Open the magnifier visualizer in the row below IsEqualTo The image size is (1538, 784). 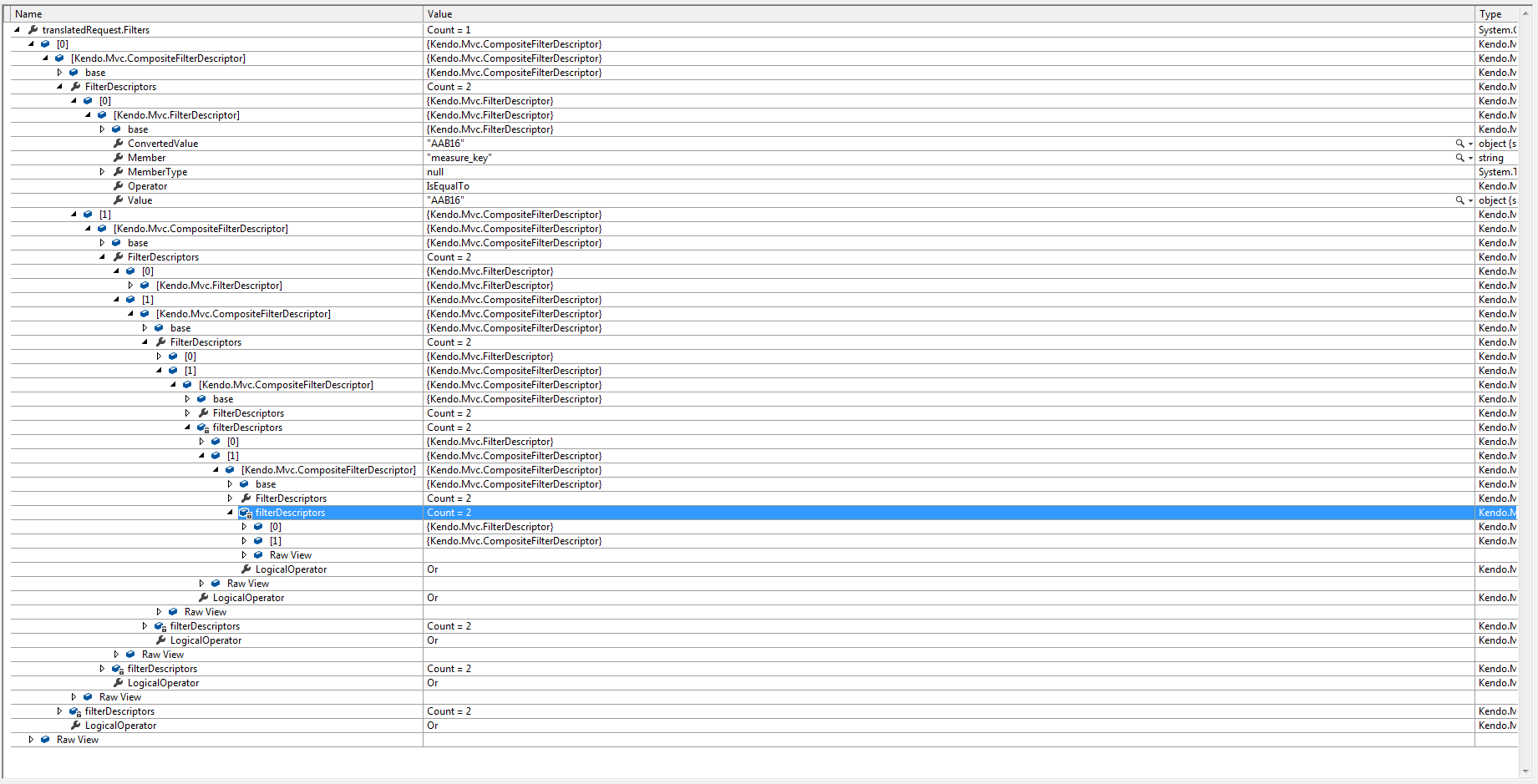pos(1459,200)
